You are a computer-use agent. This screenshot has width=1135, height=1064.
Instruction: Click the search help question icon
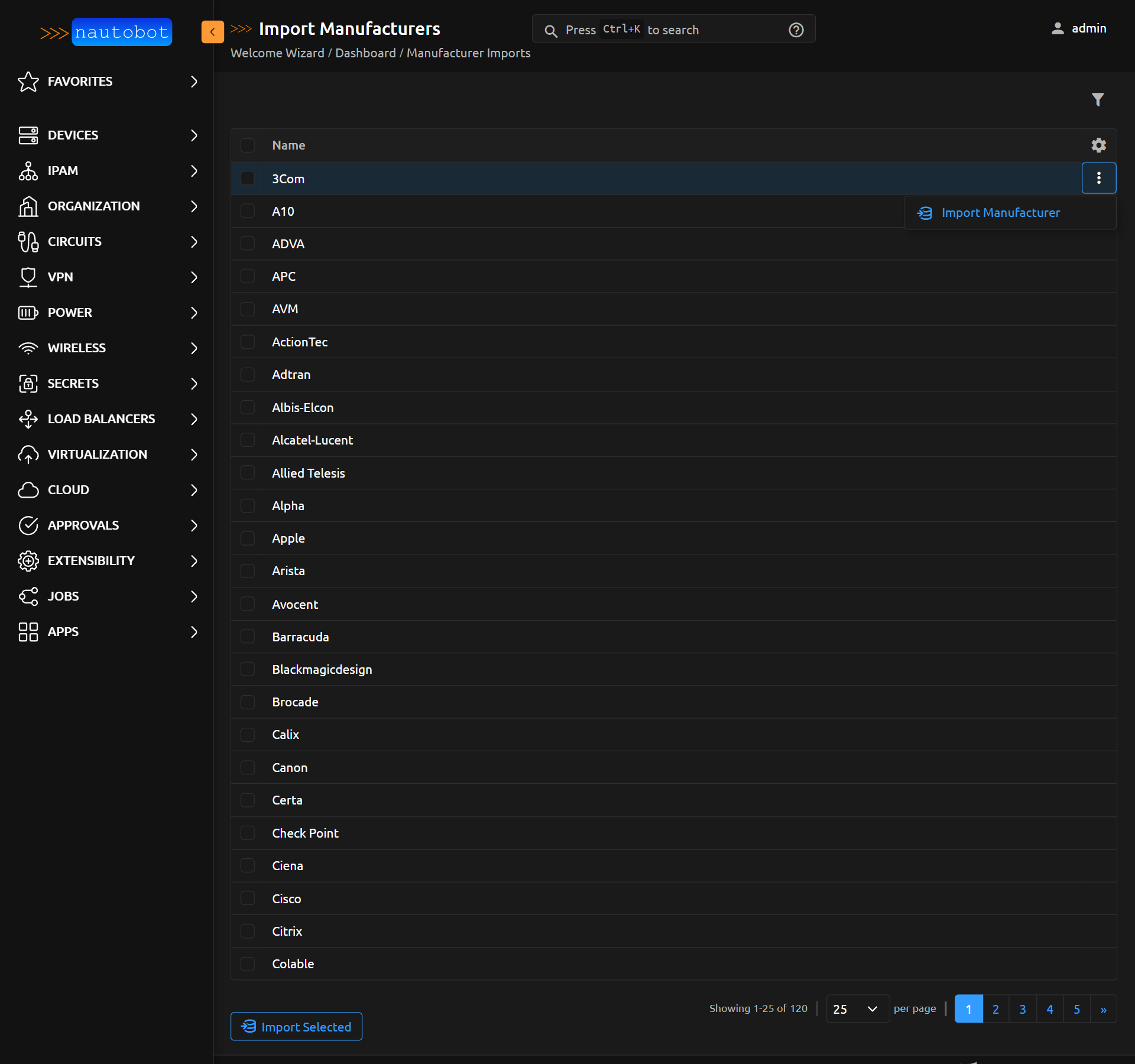click(796, 30)
